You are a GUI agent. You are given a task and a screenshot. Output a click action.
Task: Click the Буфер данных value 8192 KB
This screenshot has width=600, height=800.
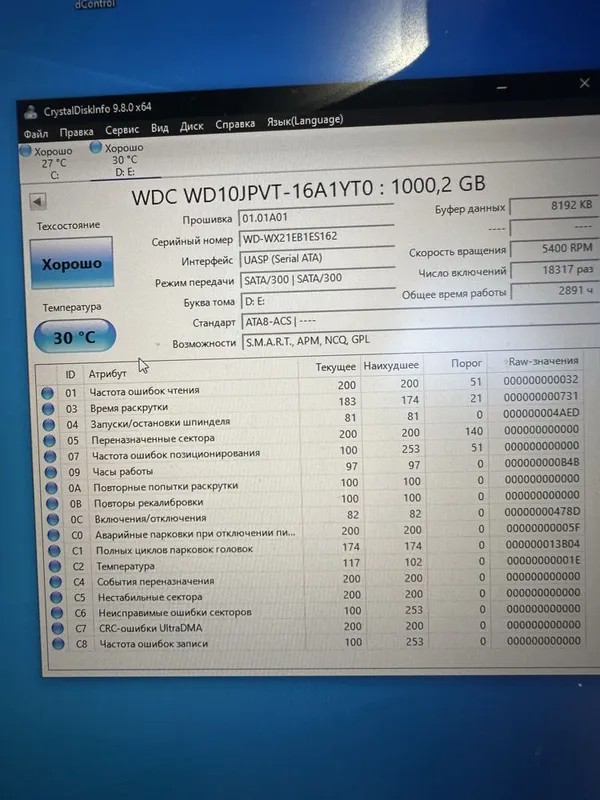(553, 206)
